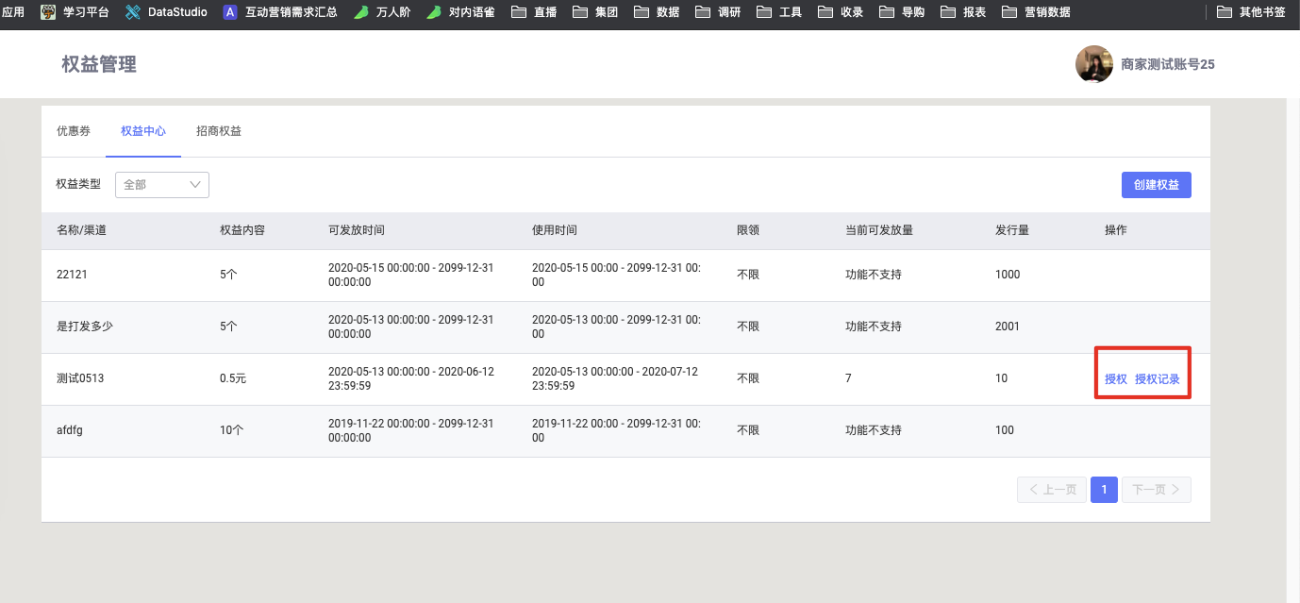Open the 学习平台 bookmark icon
Image resolution: width=1300 pixels, height=603 pixels.
tap(48, 12)
